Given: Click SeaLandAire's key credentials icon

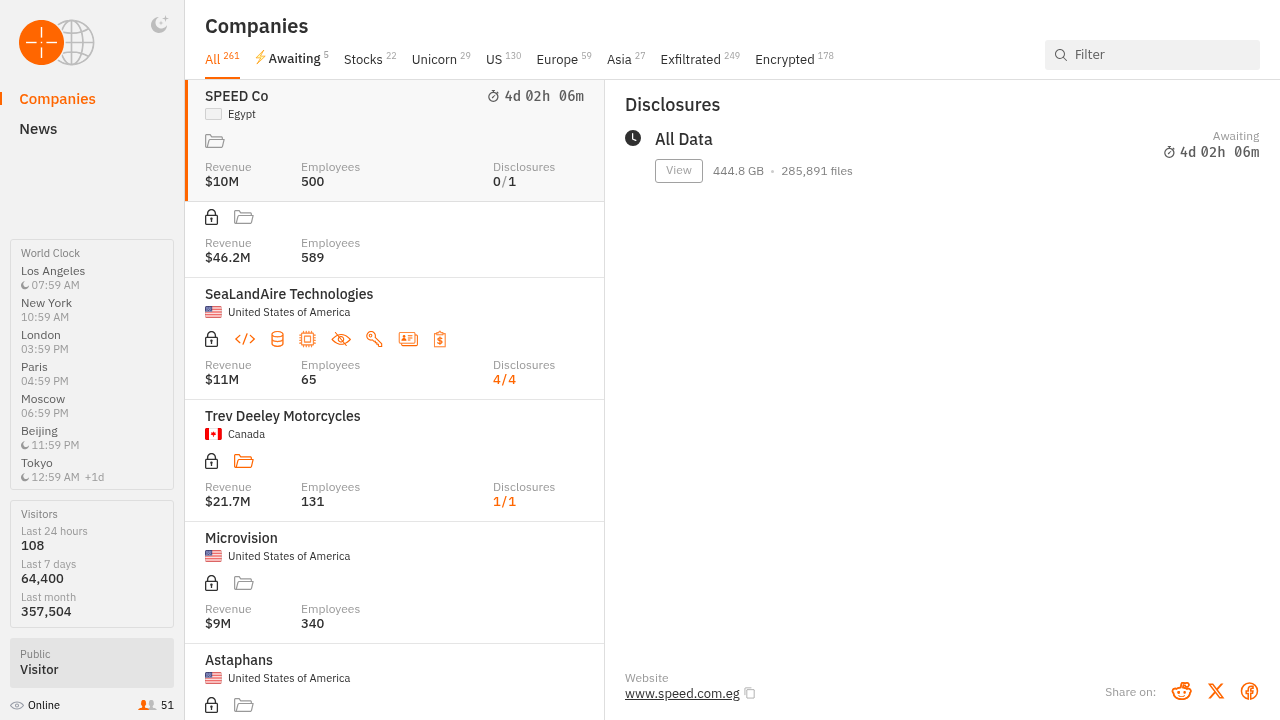Looking at the screenshot, I should pos(374,339).
